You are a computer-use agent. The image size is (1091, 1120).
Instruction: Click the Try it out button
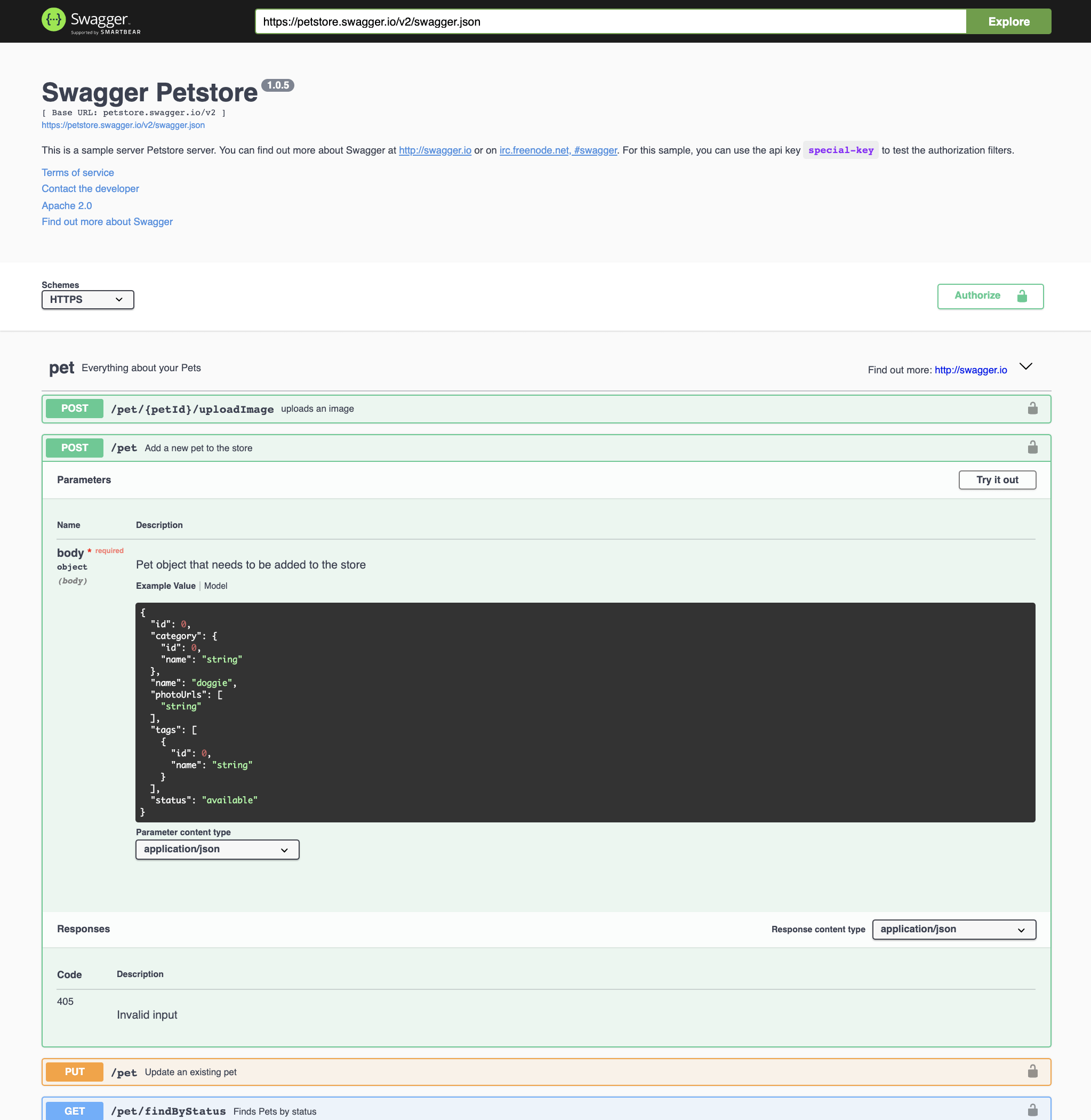coord(997,480)
